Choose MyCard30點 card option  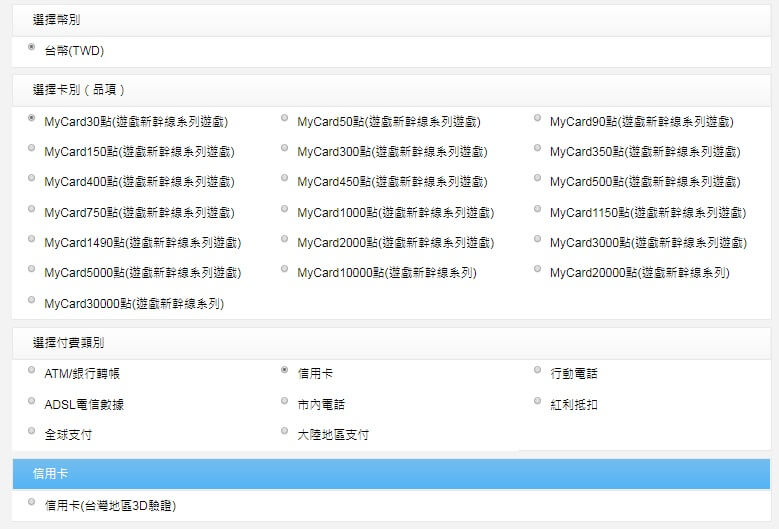[31, 118]
